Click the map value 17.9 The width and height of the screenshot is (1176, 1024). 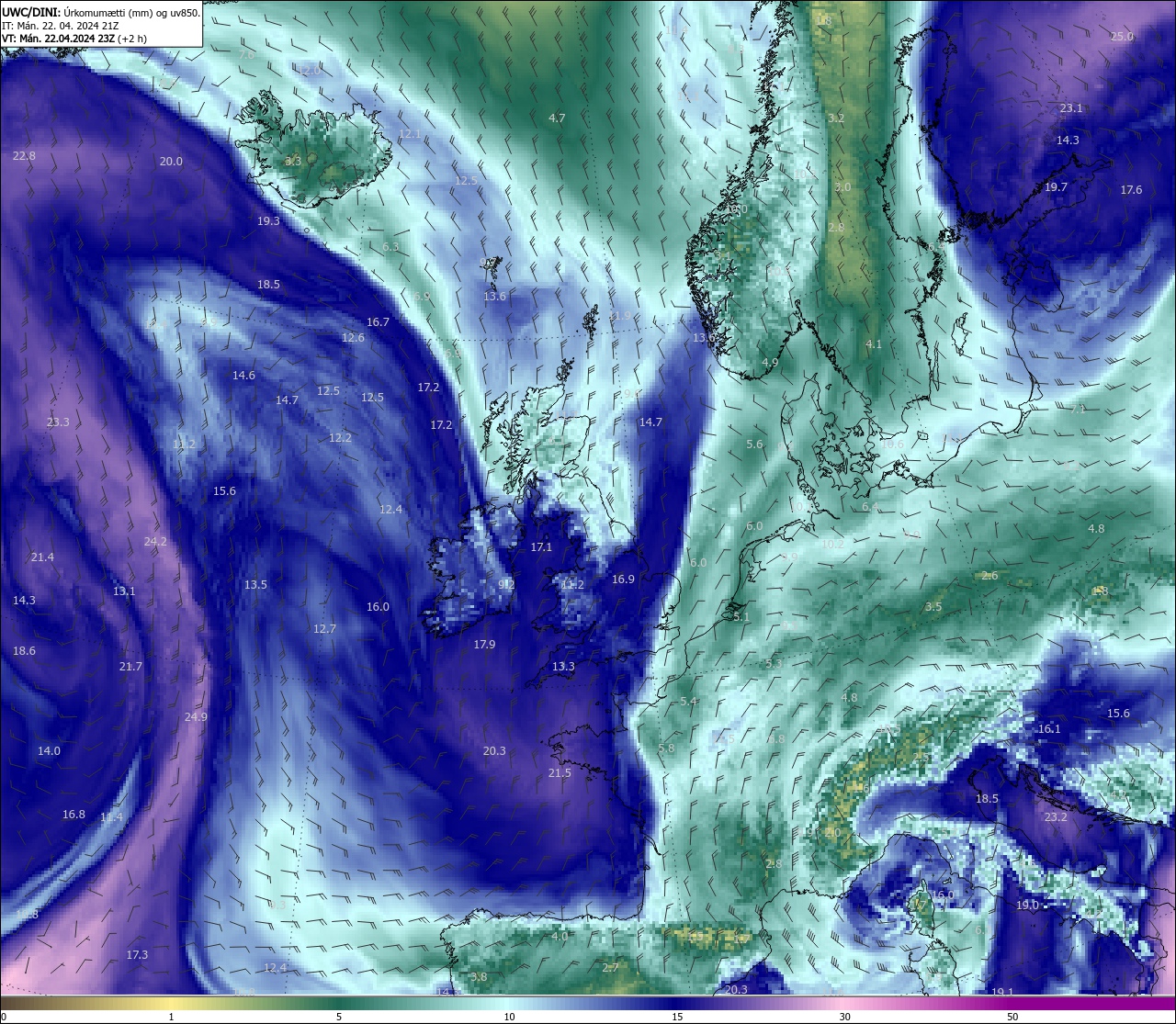click(484, 645)
